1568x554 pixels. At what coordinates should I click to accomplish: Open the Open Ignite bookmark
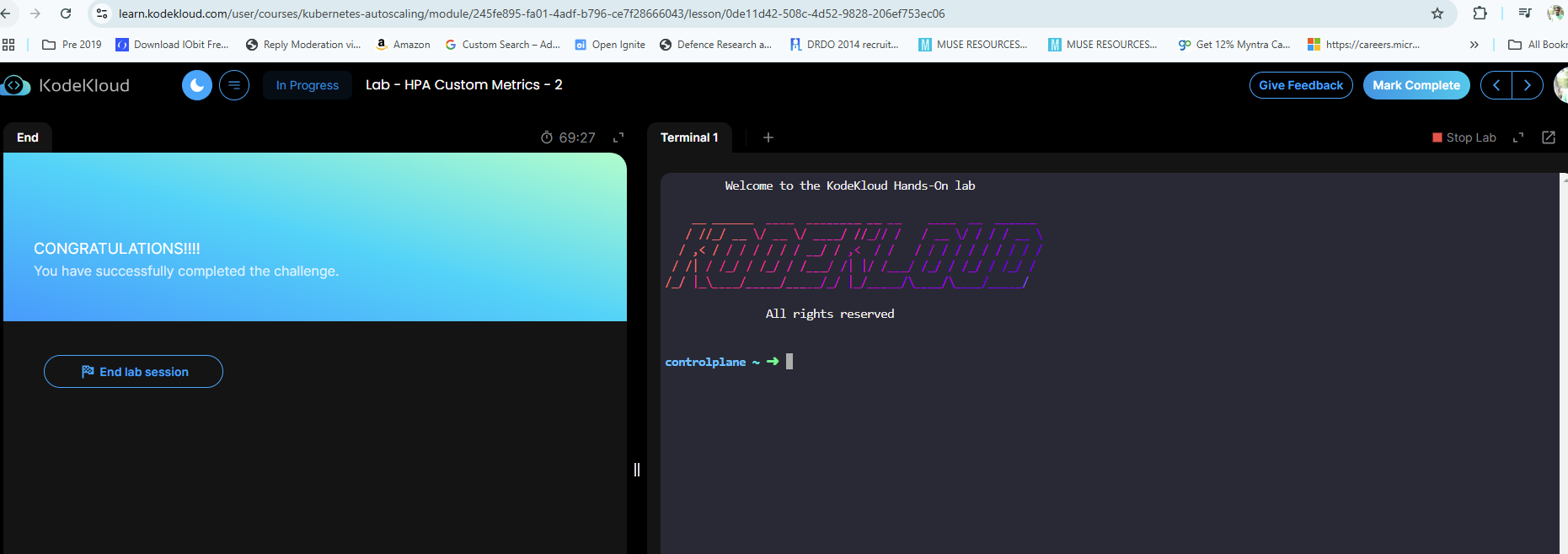tap(610, 45)
